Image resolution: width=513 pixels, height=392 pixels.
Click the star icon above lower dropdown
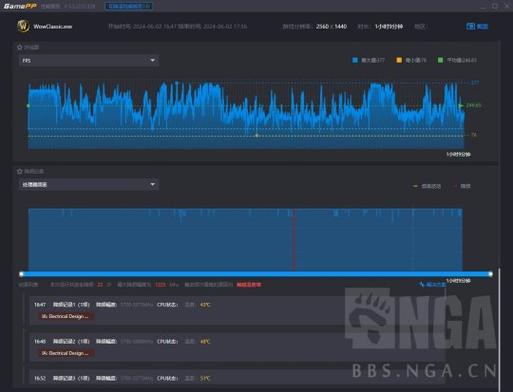pos(20,171)
